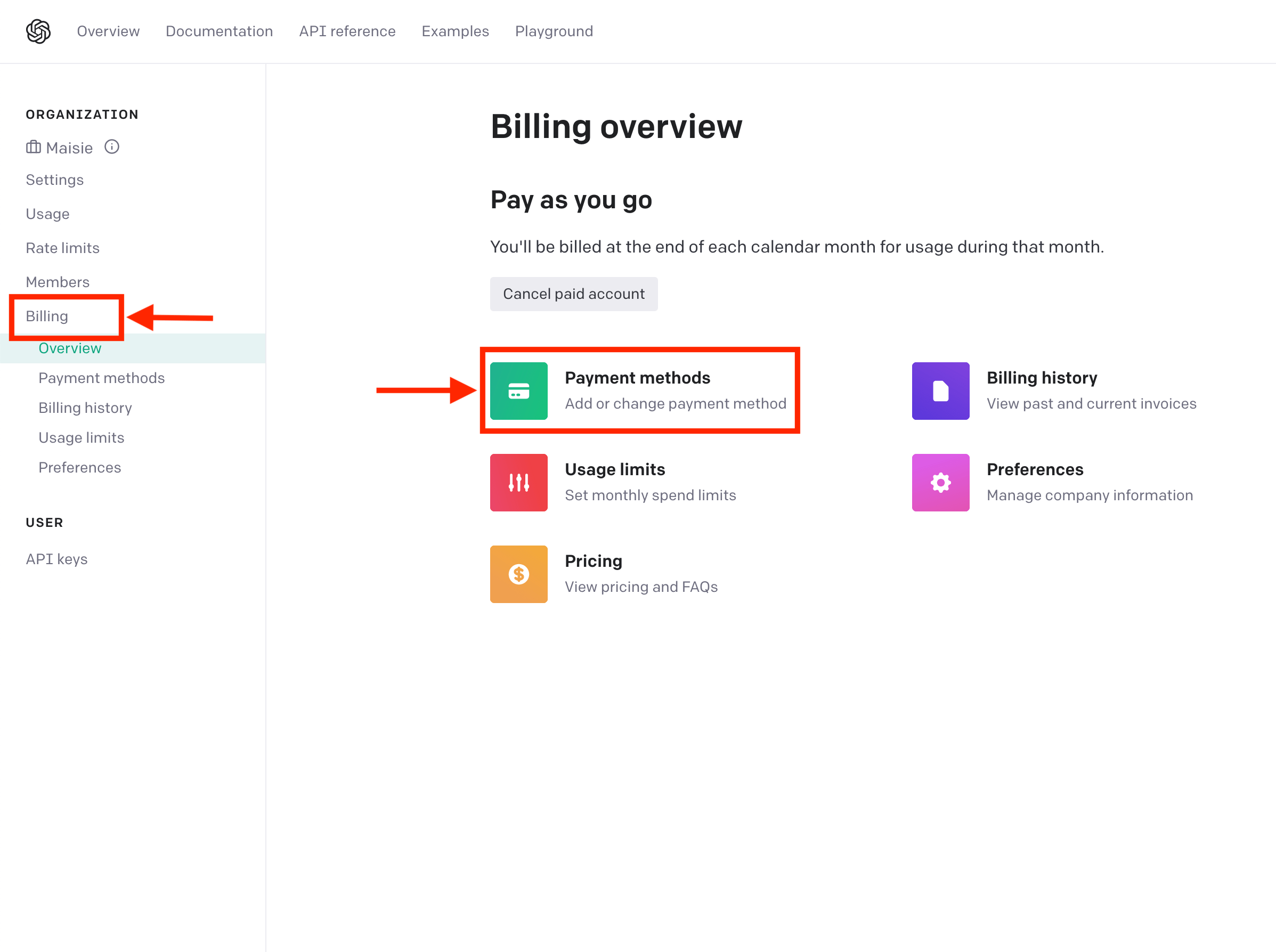Image resolution: width=1276 pixels, height=952 pixels.
Task: Select Usage in the sidebar
Action: (x=48, y=214)
